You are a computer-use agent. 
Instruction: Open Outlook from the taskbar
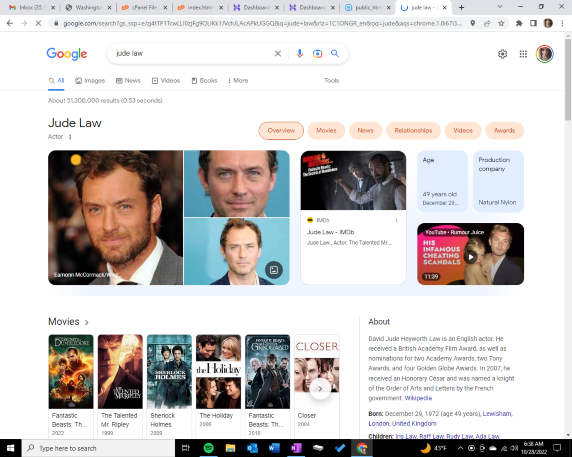[x=252, y=448]
